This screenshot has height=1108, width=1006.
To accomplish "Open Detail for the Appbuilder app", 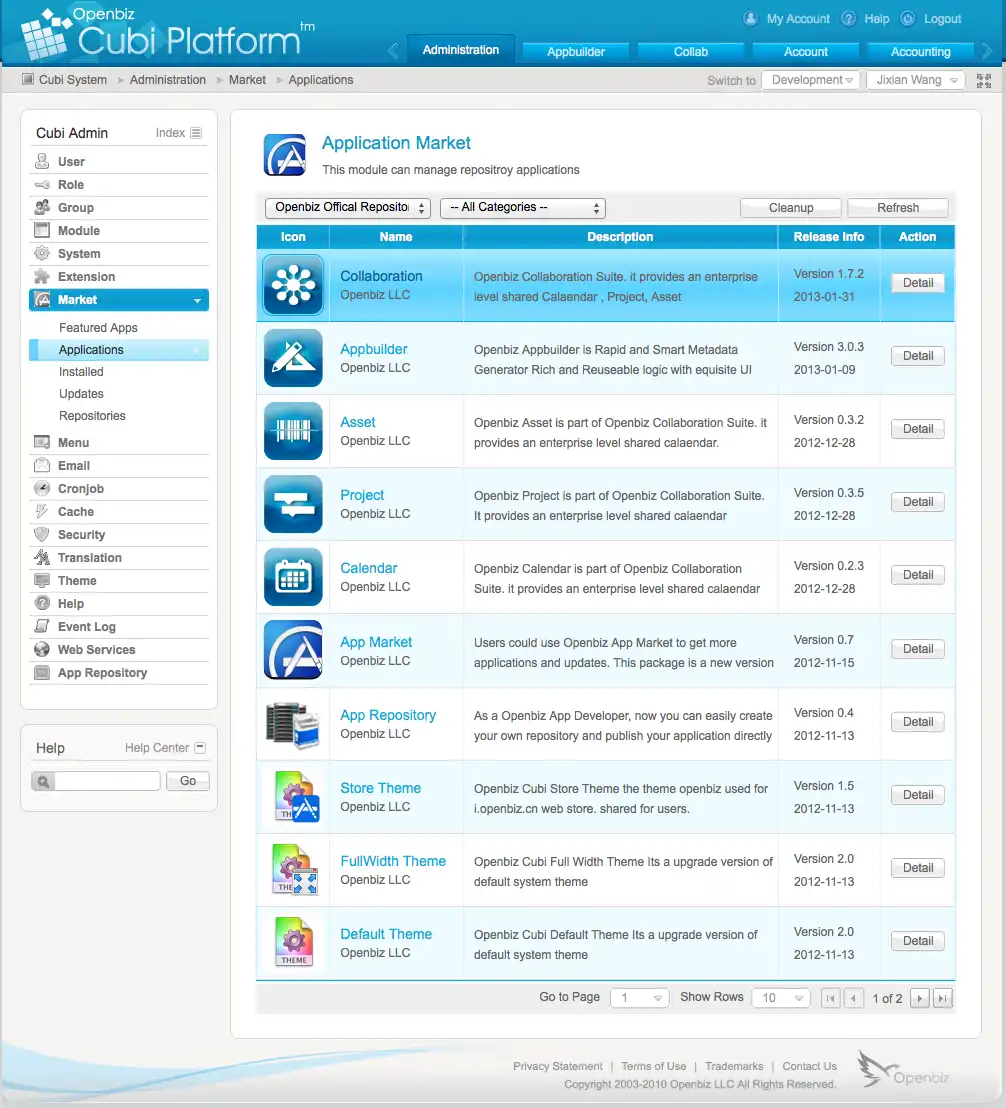I will click(918, 355).
